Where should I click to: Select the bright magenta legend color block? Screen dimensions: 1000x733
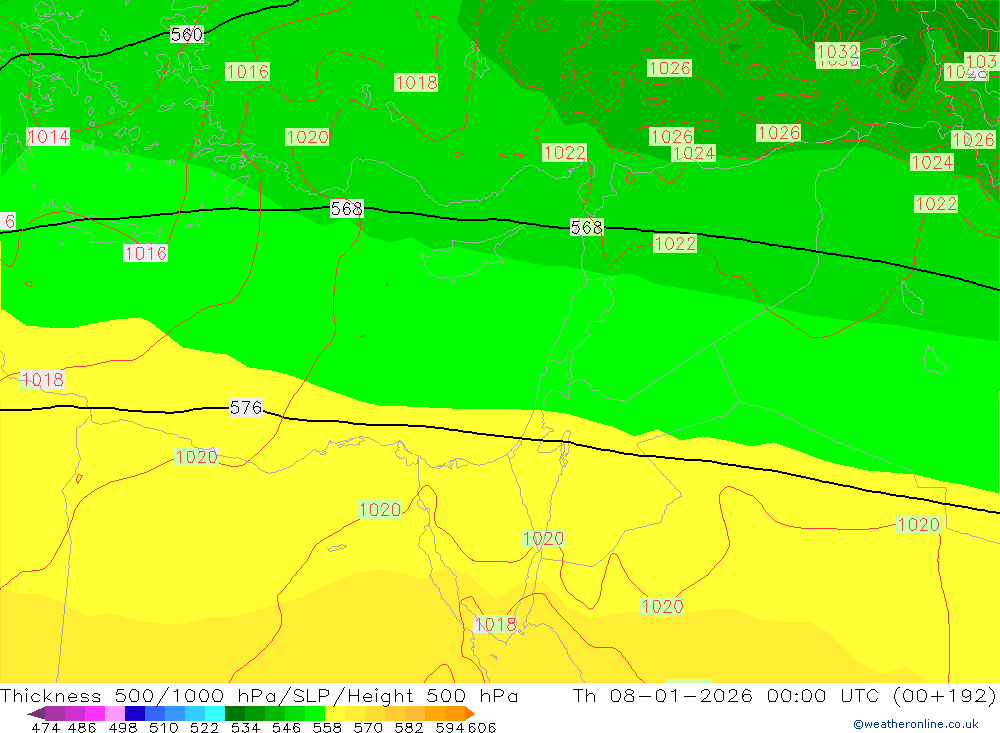point(95,713)
